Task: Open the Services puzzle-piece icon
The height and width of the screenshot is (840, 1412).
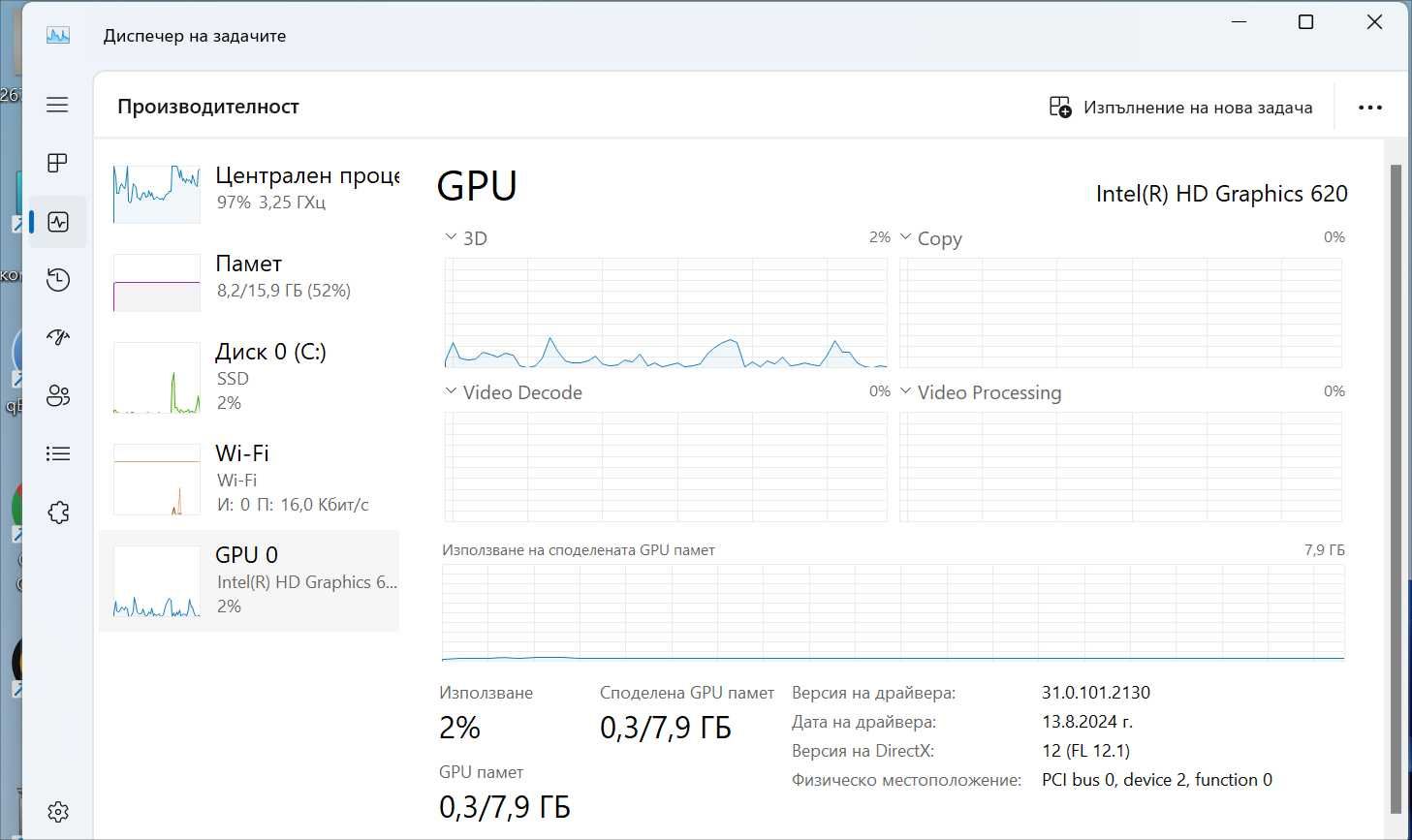Action: click(x=57, y=512)
